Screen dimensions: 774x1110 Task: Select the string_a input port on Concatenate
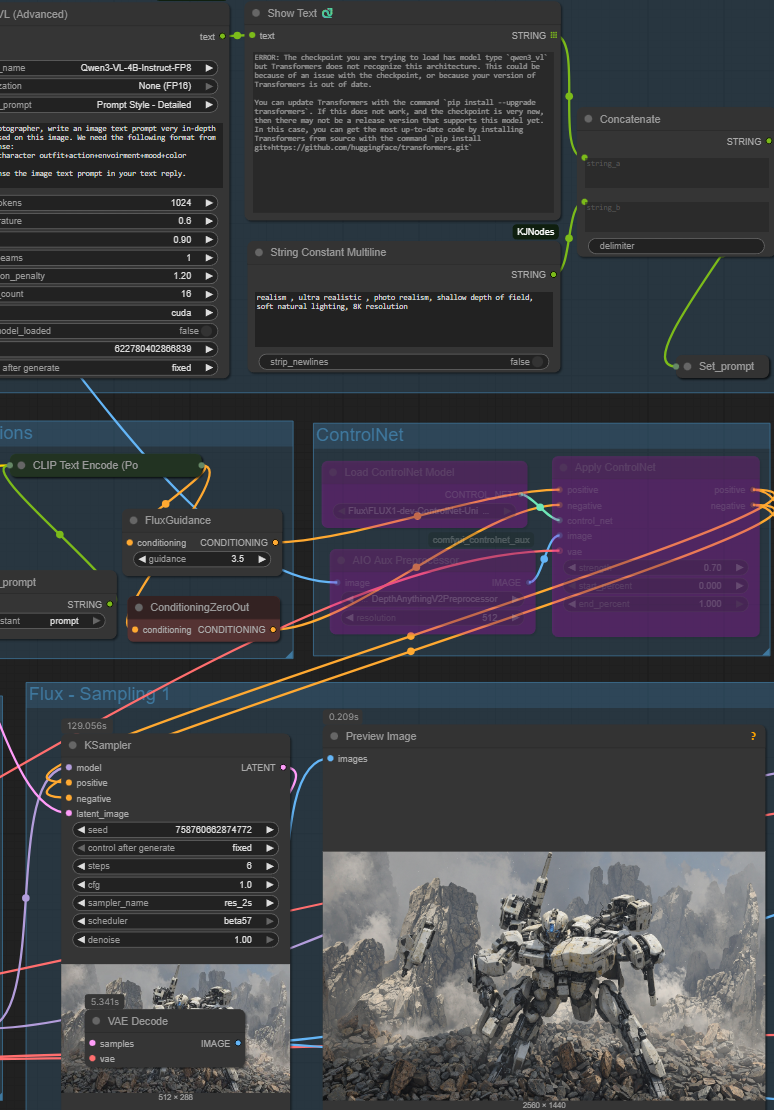(x=584, y=158)
